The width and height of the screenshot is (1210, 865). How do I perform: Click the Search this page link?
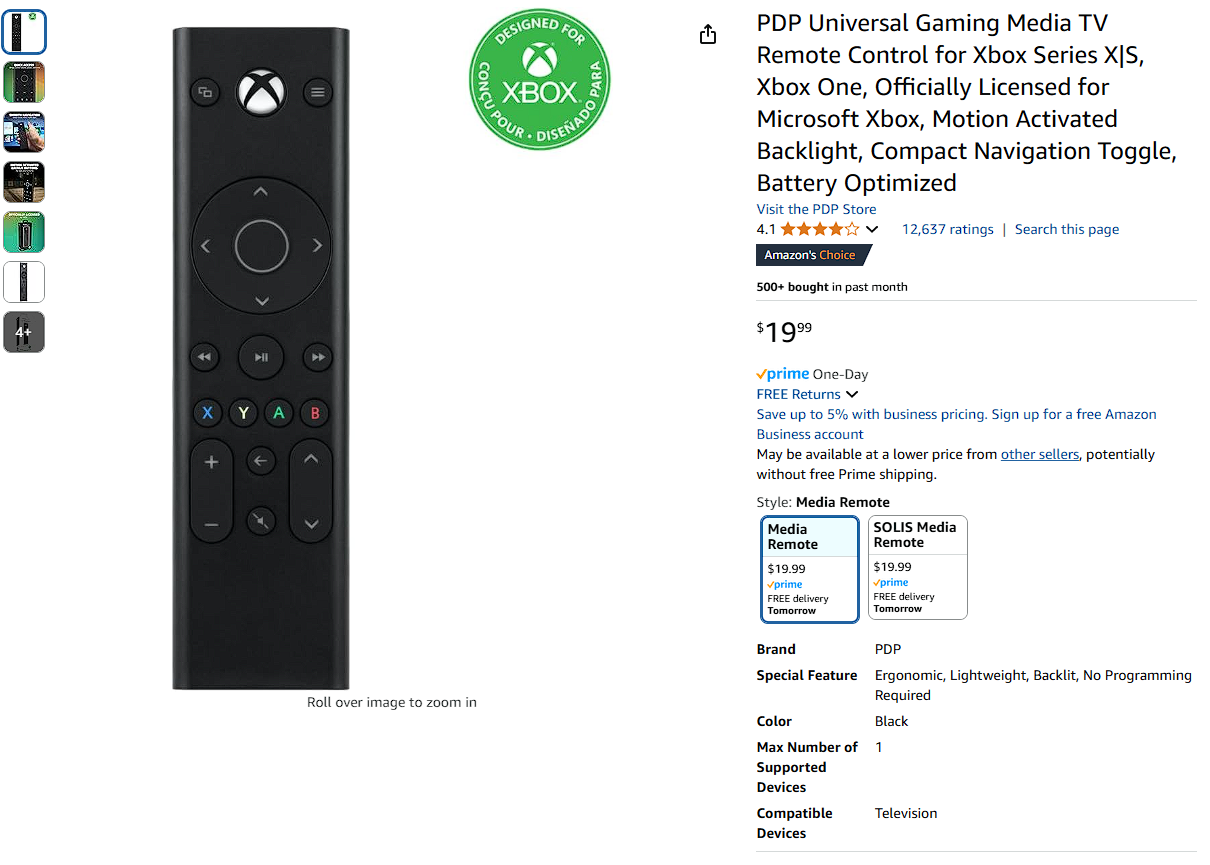click(x=1067, y=229)
